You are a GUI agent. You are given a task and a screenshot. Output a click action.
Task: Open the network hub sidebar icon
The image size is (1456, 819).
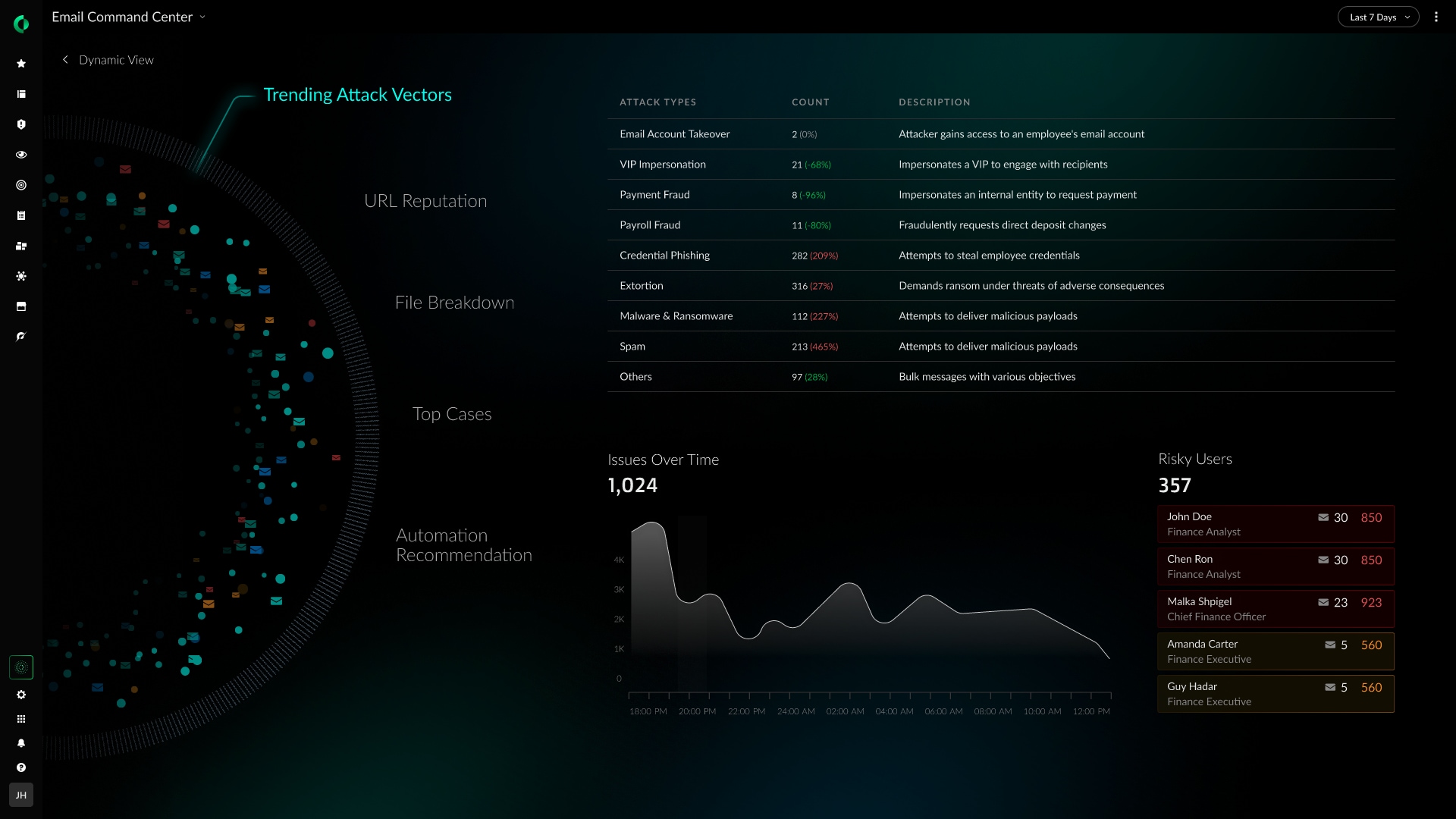21,276
